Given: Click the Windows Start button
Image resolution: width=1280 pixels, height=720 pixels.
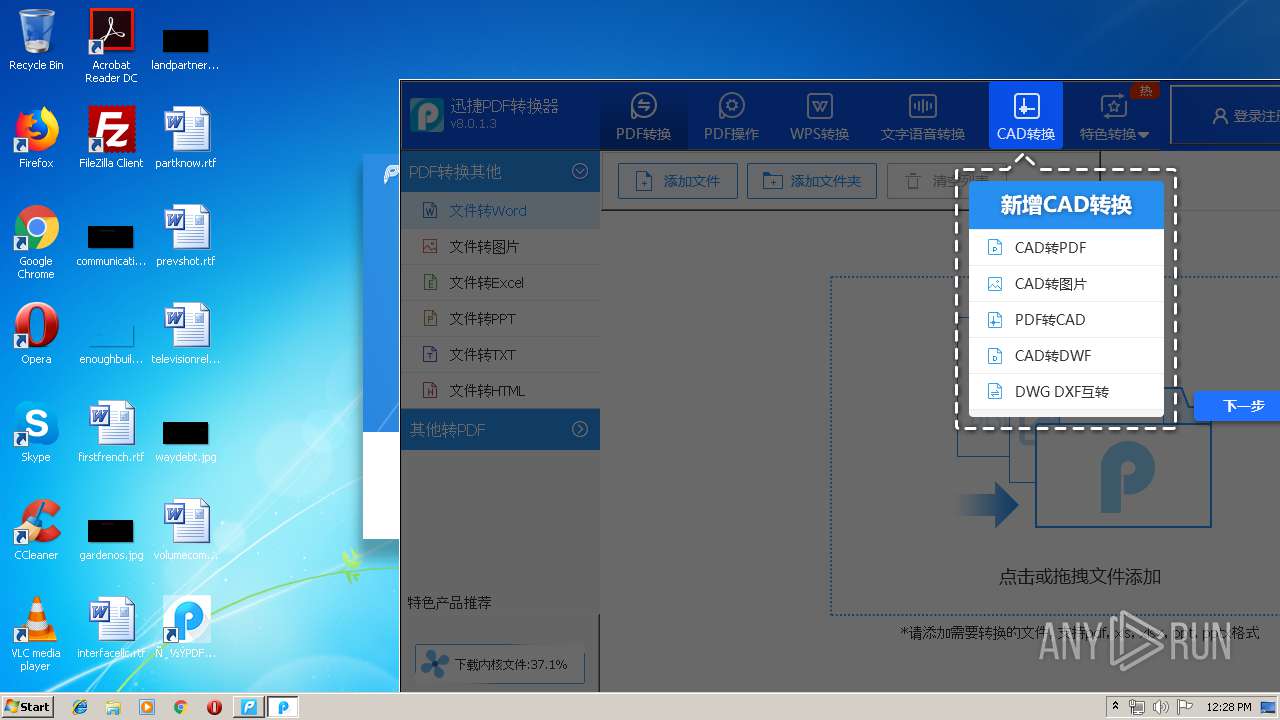Looking at the screenshot, I should (28, 706).
